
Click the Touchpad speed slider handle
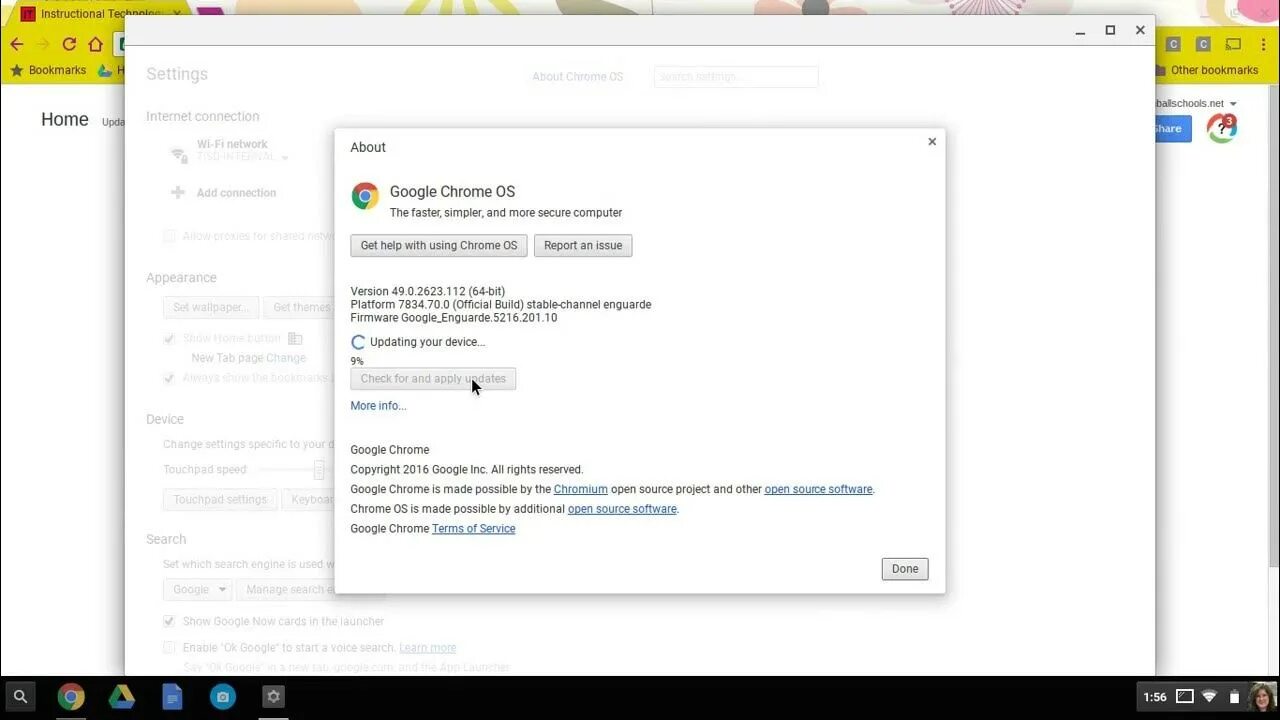coord(319,470)
